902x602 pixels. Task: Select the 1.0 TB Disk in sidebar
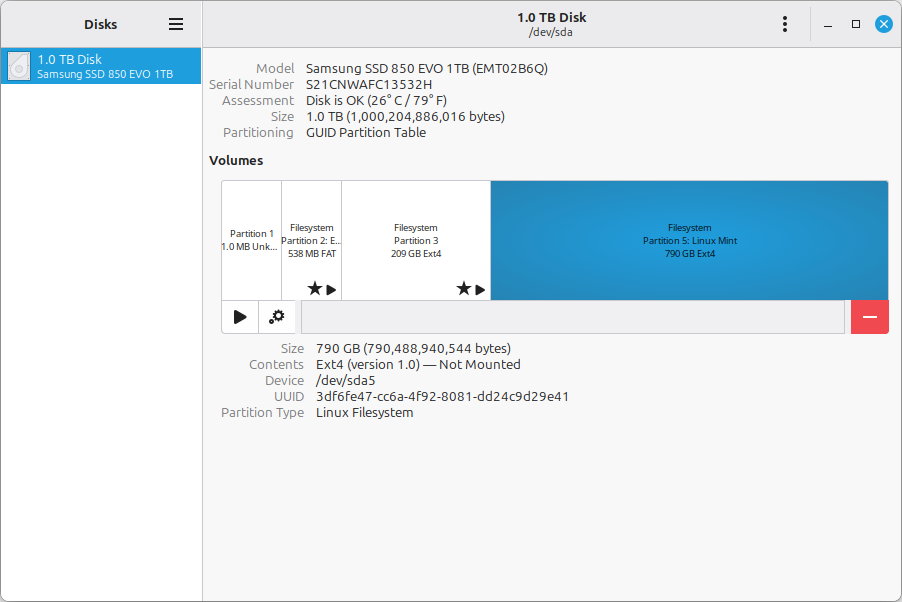tap(101, 66)
